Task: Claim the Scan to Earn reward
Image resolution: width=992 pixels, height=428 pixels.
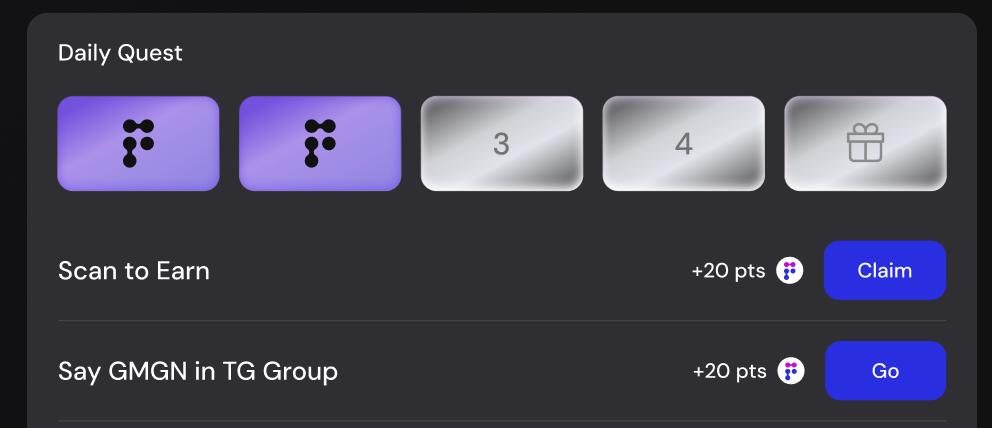Action: (x=884, y=271)
